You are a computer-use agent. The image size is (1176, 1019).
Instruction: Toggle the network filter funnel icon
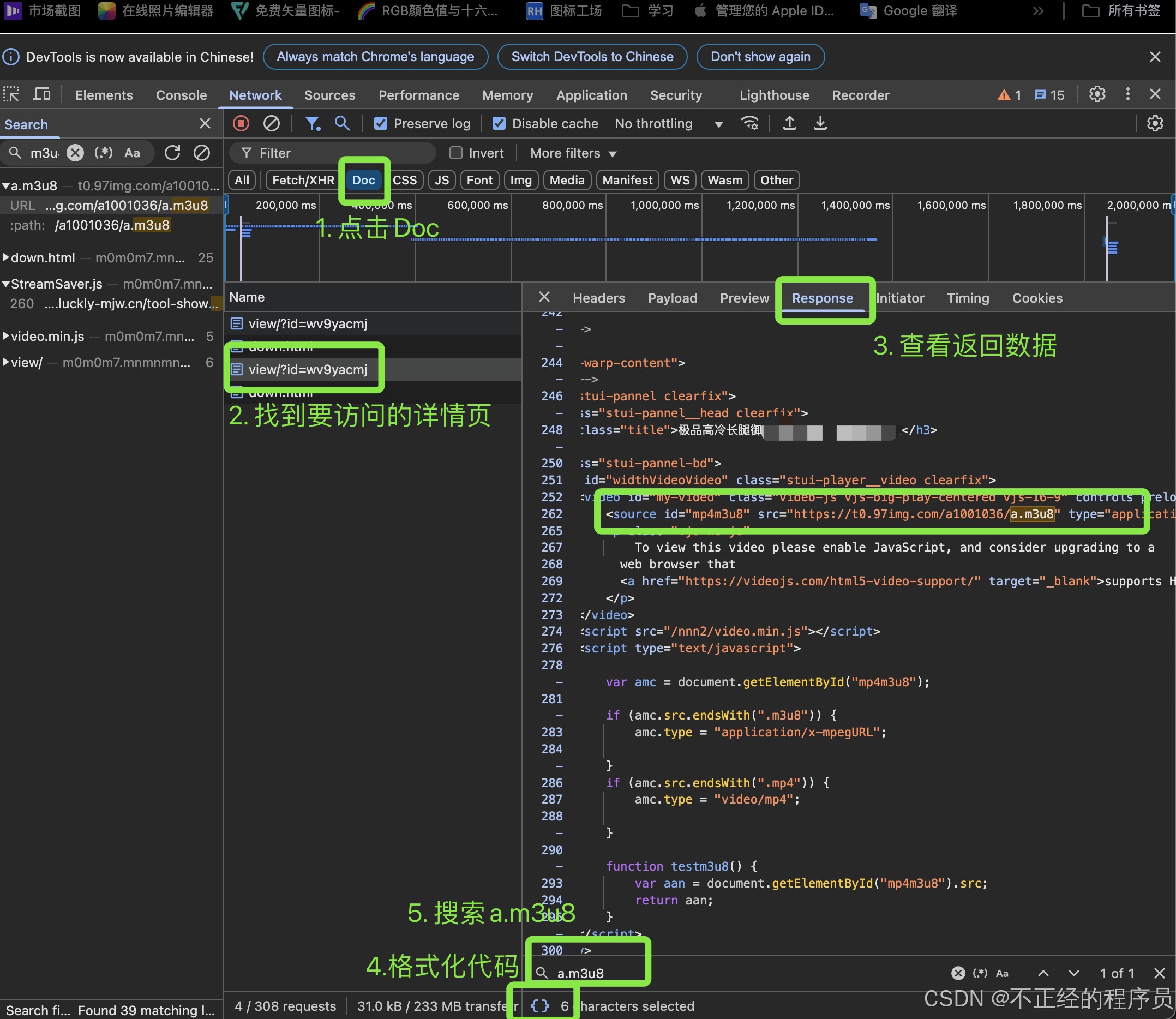[x=312, y=123]
